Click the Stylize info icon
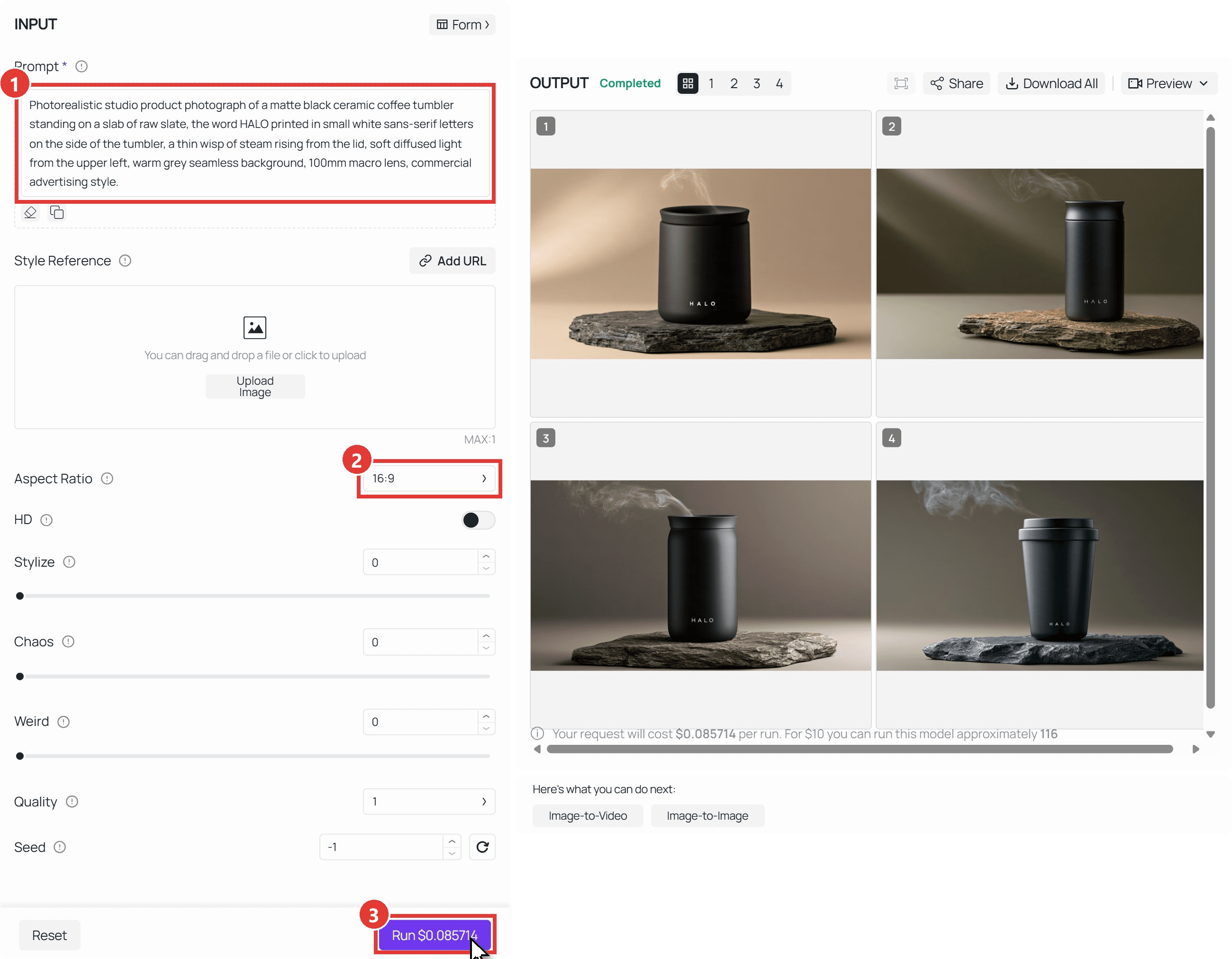Viewport: 1232px width, 959px height. tap(69, 562)
